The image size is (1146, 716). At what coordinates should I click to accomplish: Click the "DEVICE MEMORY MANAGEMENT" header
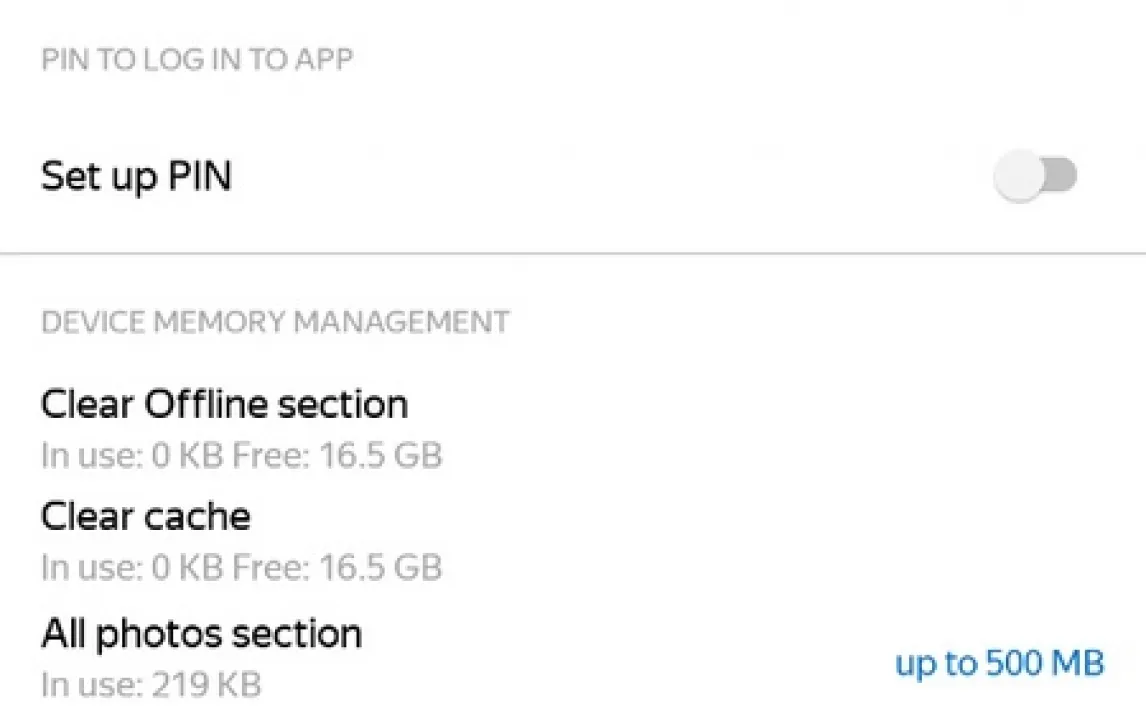(275, 322)
